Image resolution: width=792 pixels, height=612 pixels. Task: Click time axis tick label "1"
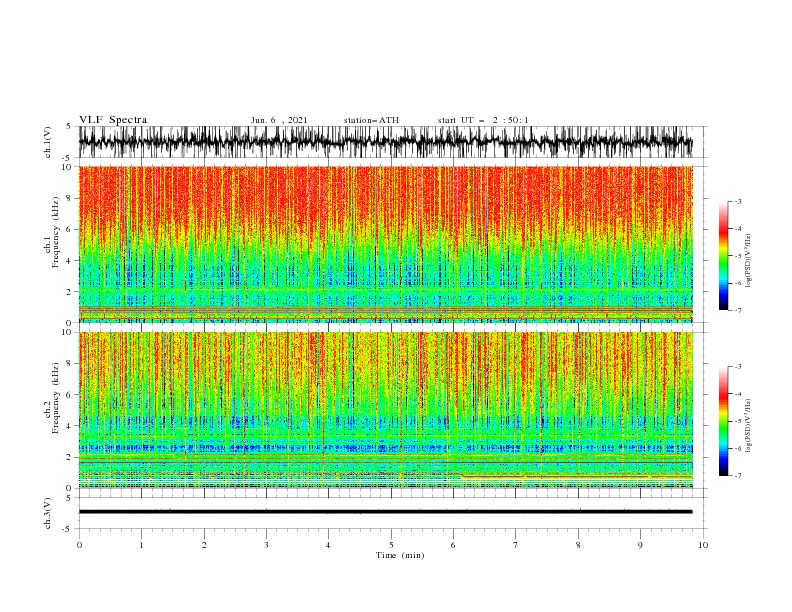tap(141, 545)
